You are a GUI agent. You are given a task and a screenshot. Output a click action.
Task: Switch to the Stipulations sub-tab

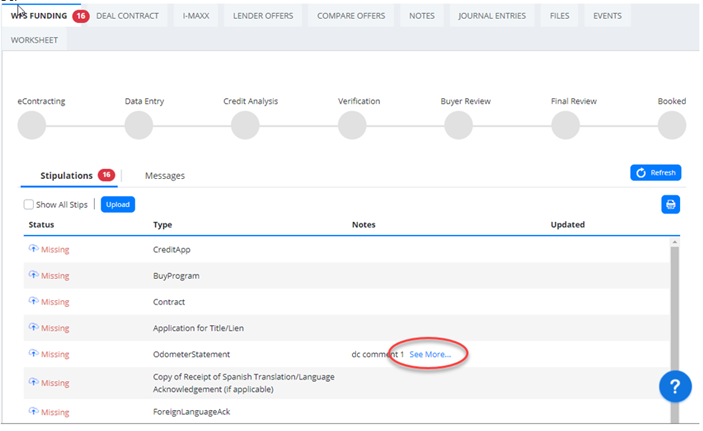click(x=69, y=175)
